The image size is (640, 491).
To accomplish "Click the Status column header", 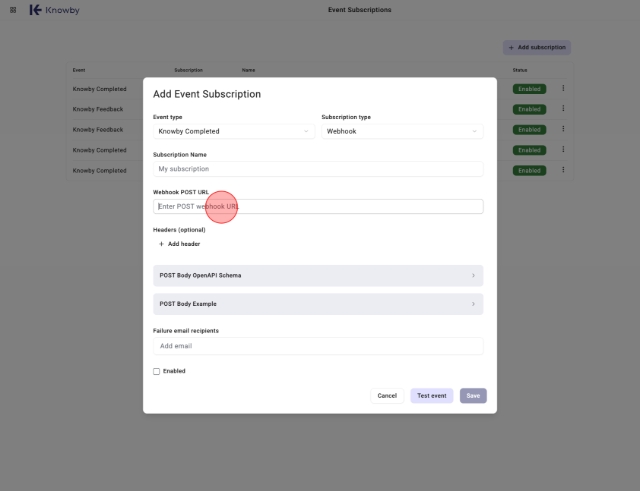I will (x=520, y=70).
